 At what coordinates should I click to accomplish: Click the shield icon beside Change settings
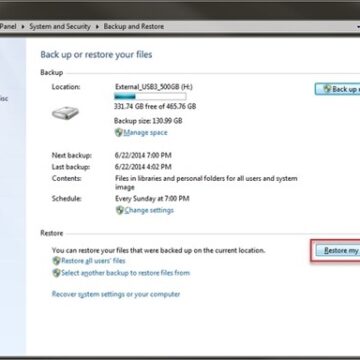(x=120, y=210)
